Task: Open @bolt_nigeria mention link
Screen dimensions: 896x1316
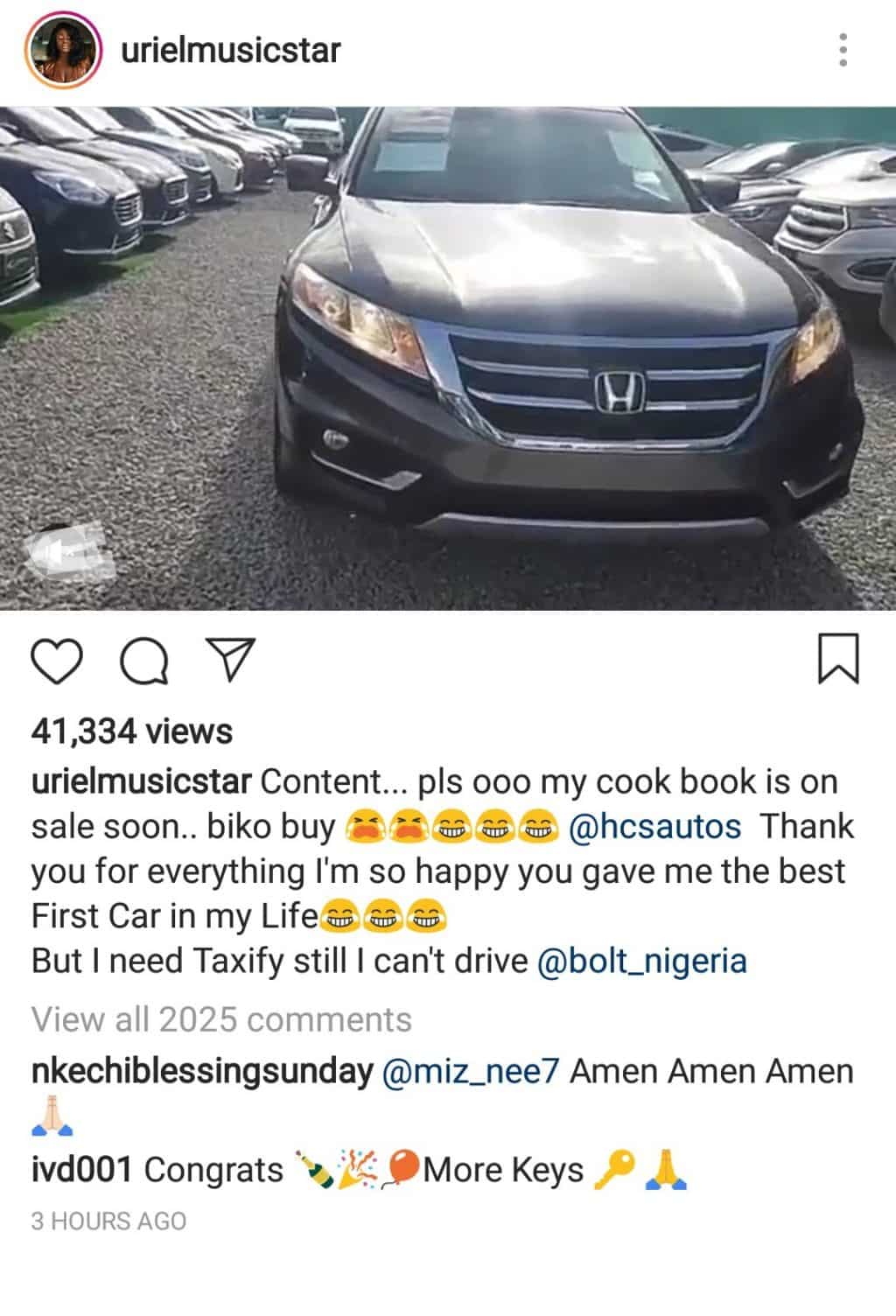Action: click(641, 961)
